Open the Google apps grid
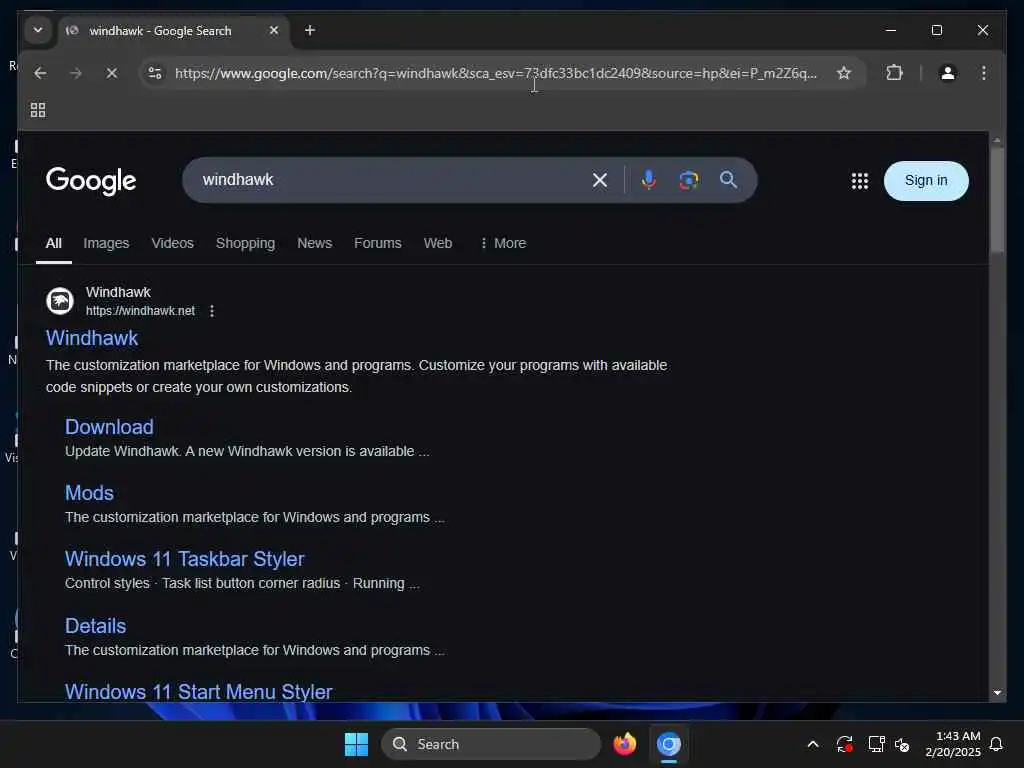Screen dimensions: 1024x768 pyautogui.click(x=859, y=181)
